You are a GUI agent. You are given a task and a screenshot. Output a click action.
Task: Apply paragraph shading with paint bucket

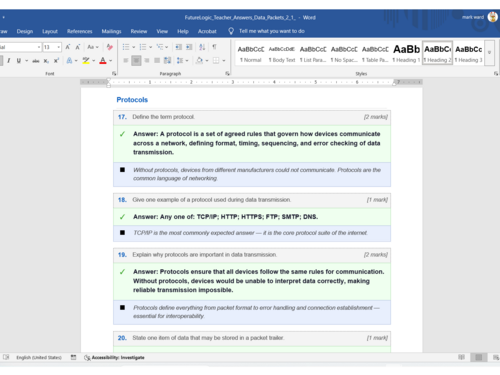(x=199, y=61)
